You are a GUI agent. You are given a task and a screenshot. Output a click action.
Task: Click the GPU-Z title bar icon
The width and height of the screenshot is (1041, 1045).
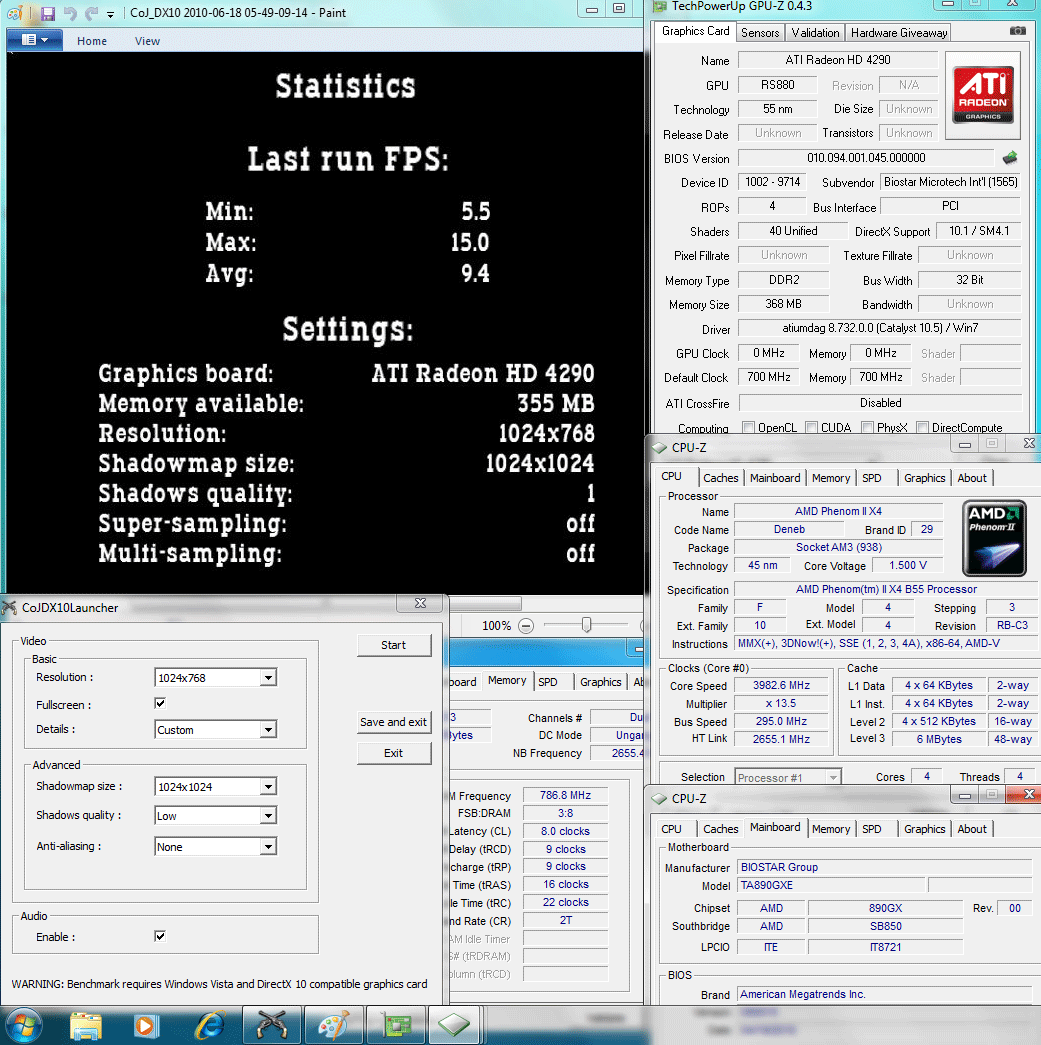660,6
